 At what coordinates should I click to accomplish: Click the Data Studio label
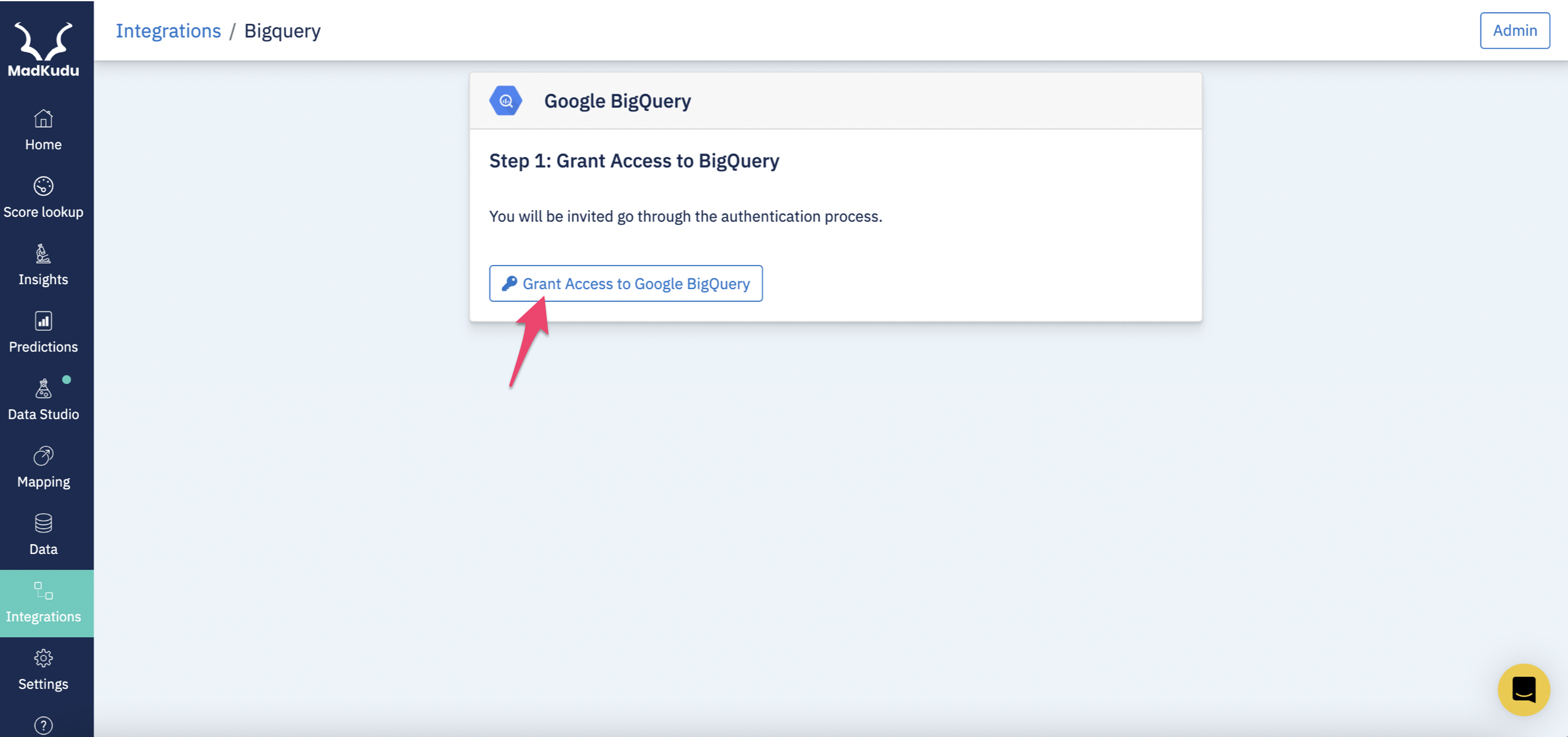[43, 414]
